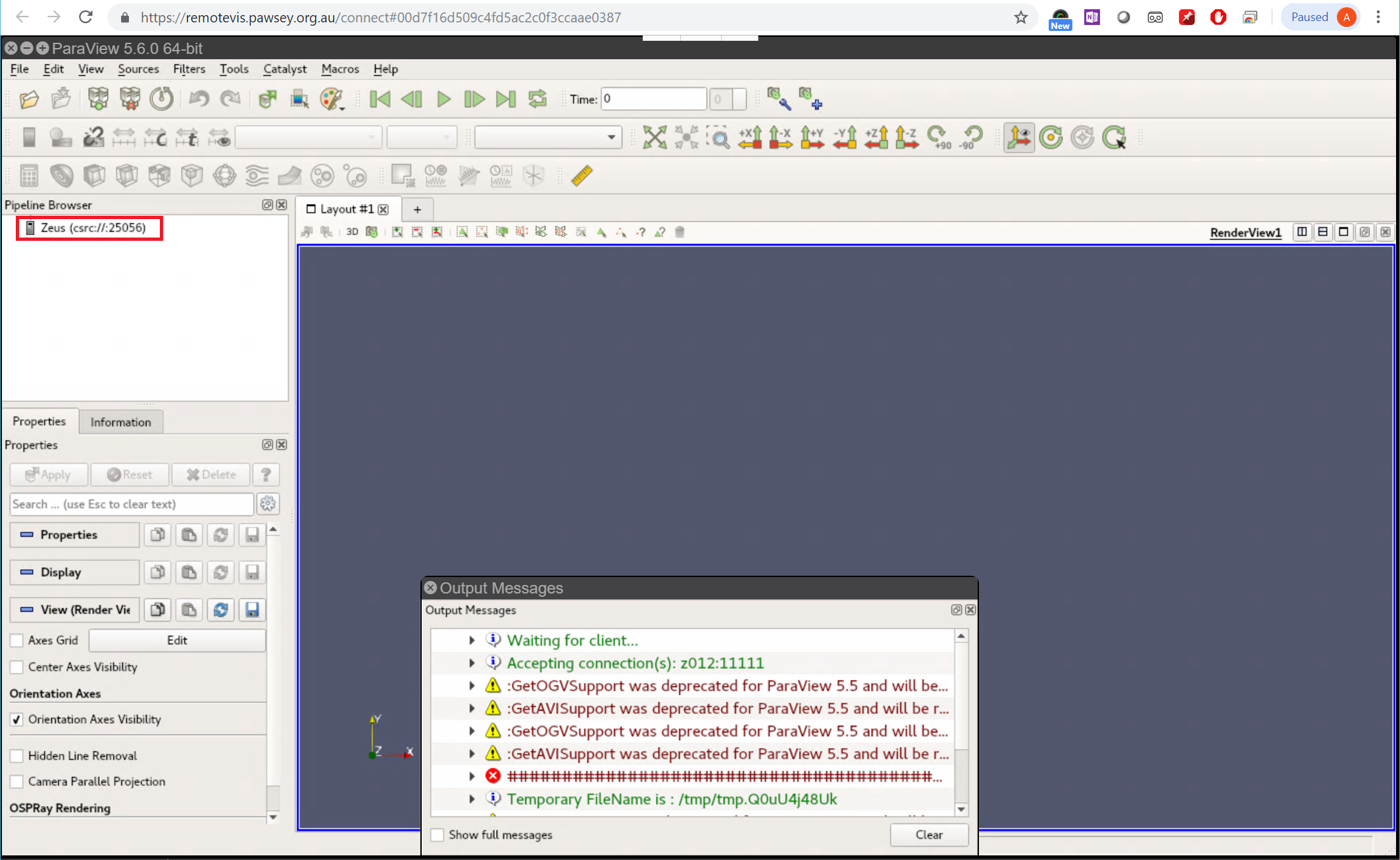Open the File menu
This screenshot has height=860, width=1400.
(x=20, y=69)
